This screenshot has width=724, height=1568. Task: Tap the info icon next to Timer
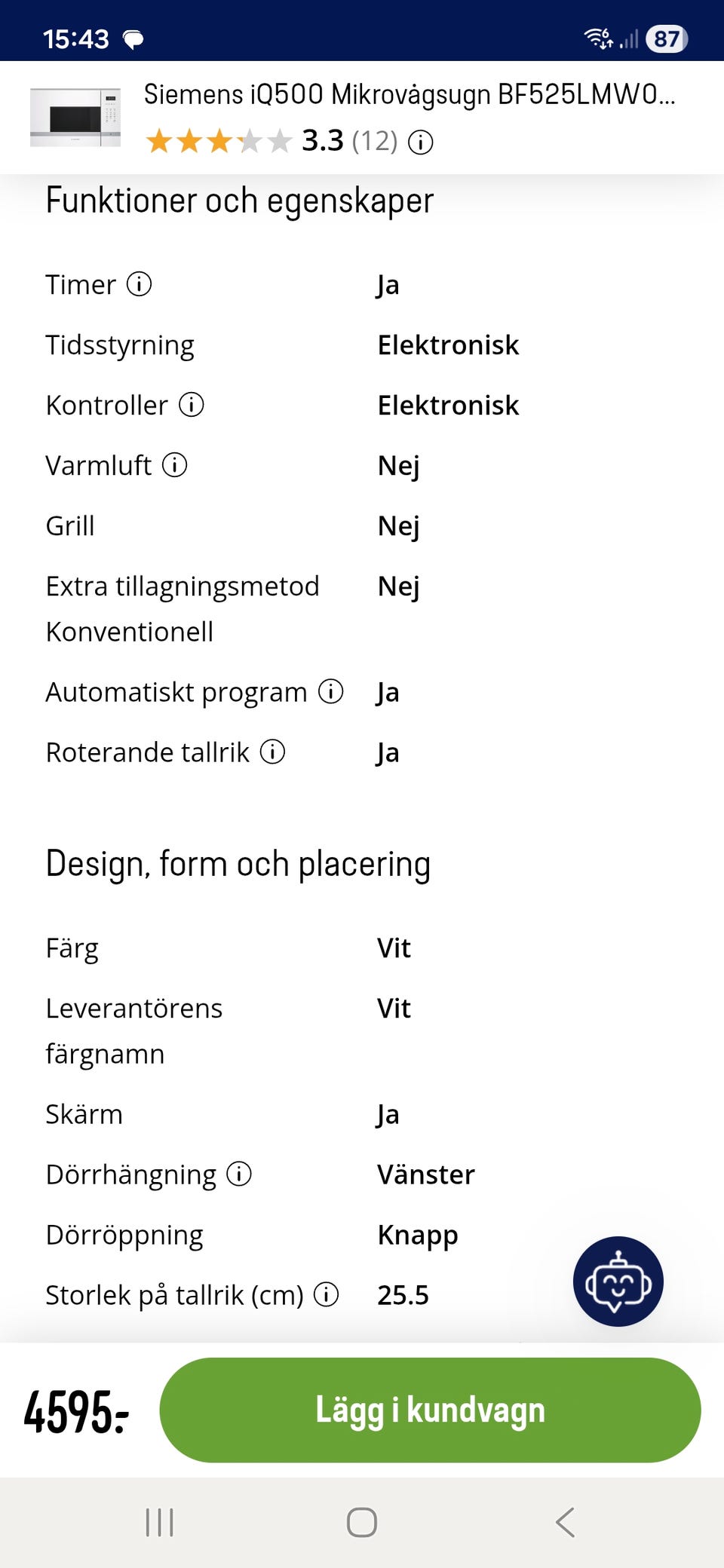pyautogui.click(x=139, y=284)
